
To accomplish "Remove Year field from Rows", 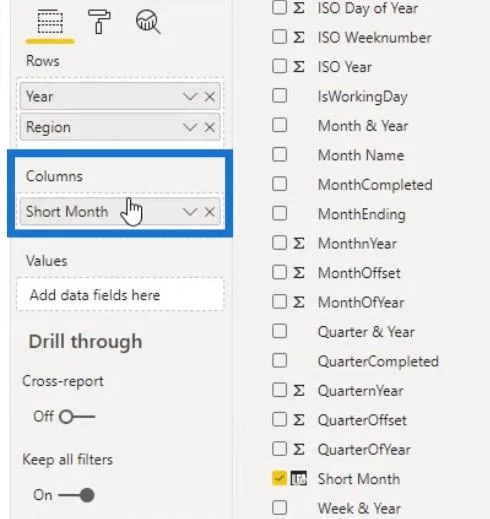I will click(x=210, y=97).
